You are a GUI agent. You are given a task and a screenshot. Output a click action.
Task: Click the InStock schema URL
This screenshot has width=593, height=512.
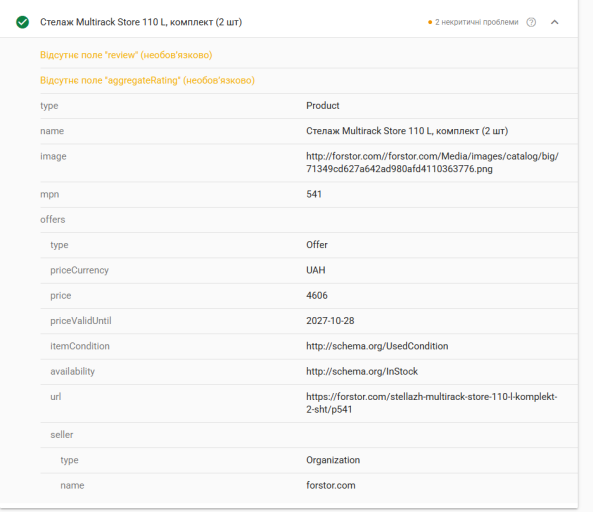coord(362,371)
